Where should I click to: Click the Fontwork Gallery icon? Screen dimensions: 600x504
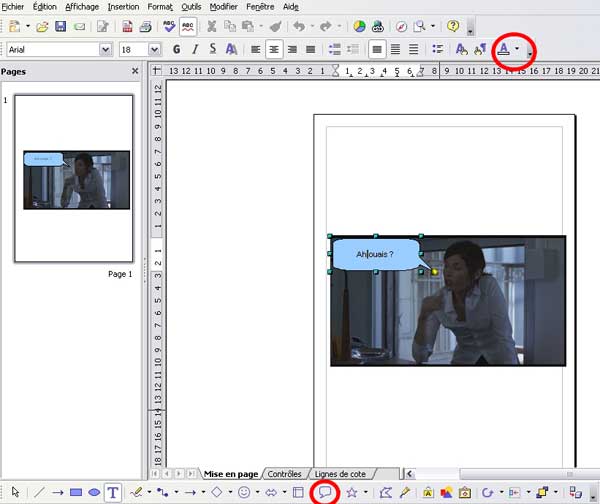coord(428,493)
